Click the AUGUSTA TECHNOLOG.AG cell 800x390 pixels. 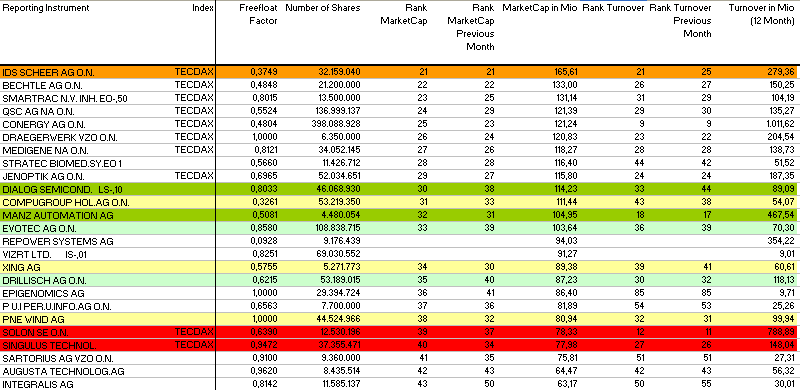click(x=63, y=372)
